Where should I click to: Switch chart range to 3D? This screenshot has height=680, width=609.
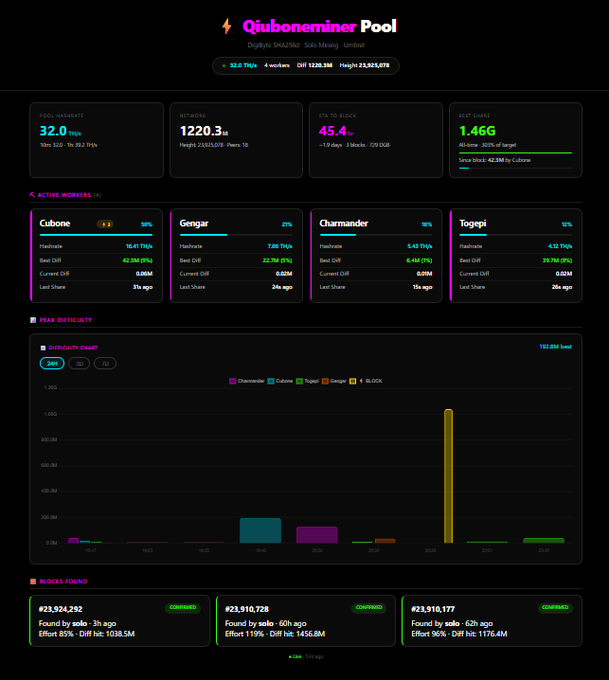click(x=79, y=363)
